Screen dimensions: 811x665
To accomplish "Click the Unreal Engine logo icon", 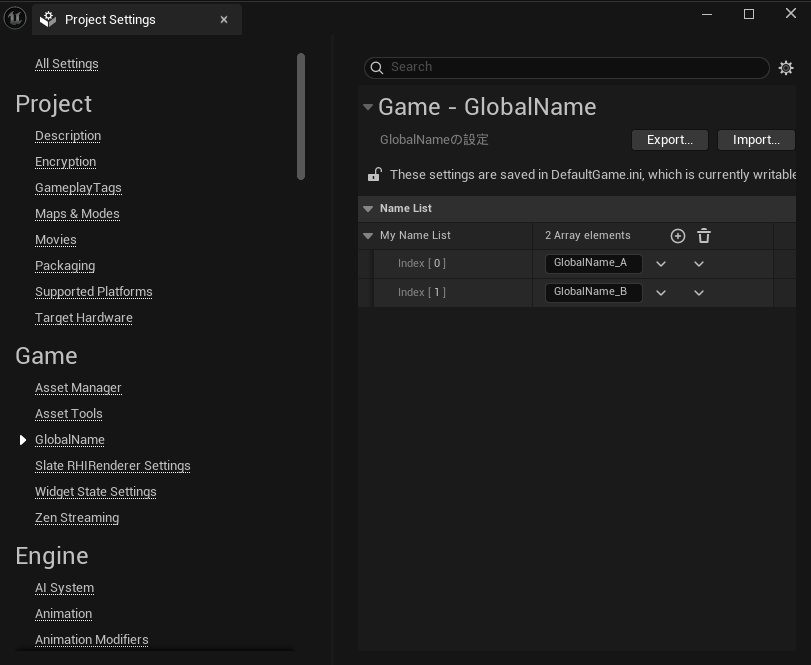I will tap(15, 19).
